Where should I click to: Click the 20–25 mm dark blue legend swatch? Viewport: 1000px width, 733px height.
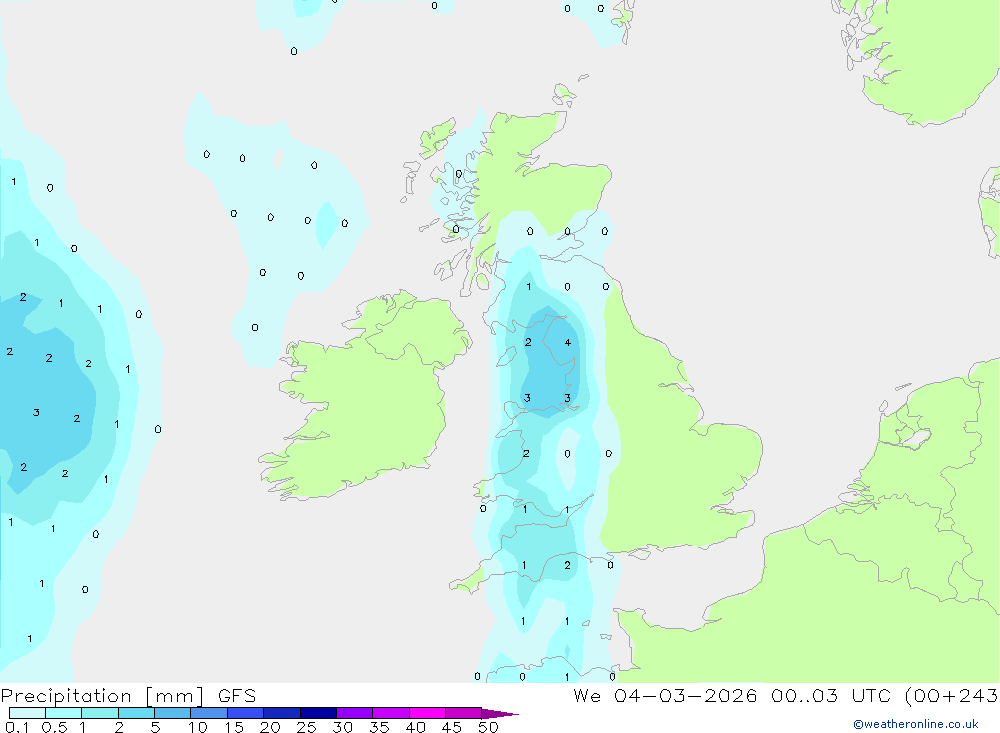tap(282, 713)
